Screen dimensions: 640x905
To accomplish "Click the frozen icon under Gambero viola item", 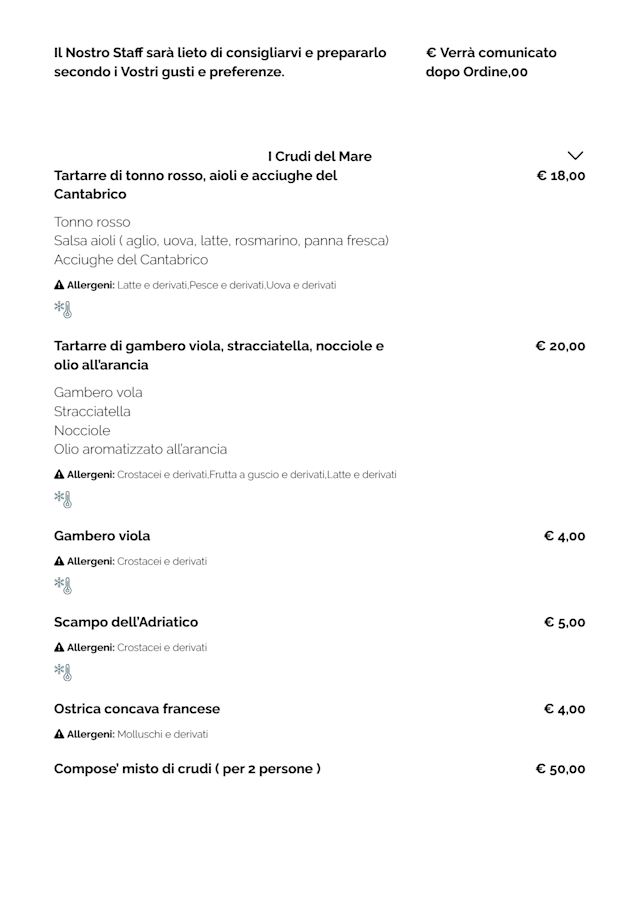I will [x=63, y=585].
